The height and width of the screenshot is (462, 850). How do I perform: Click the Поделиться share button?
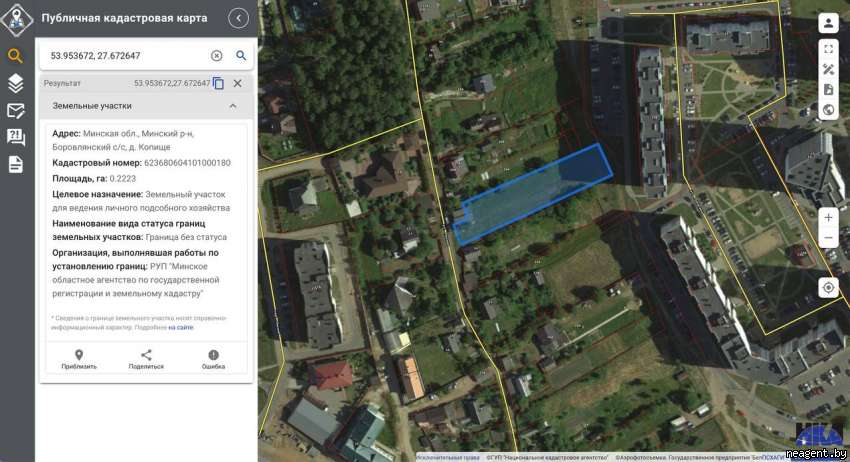(x=146, y=359)
